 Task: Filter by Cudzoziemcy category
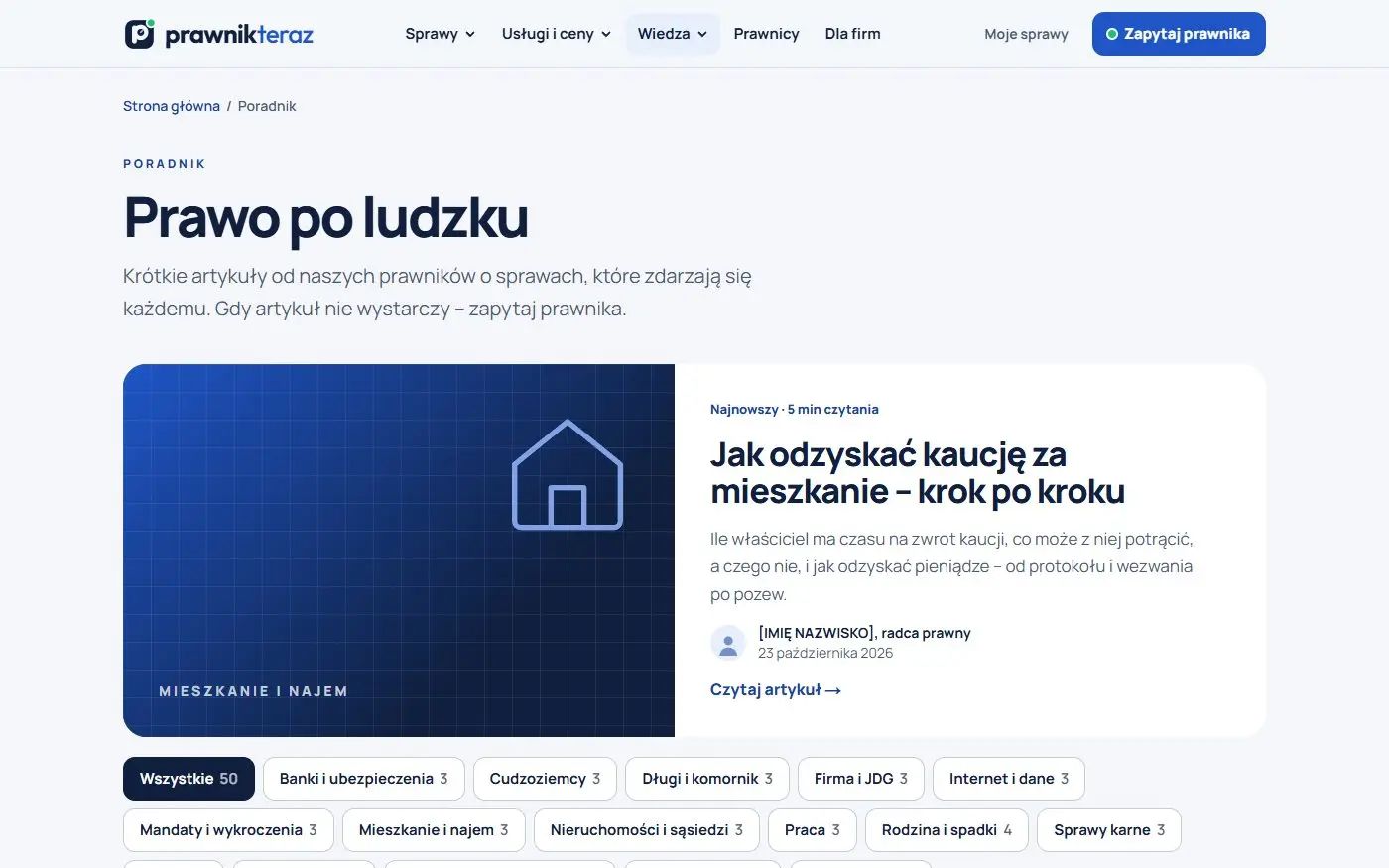point(545,779)
